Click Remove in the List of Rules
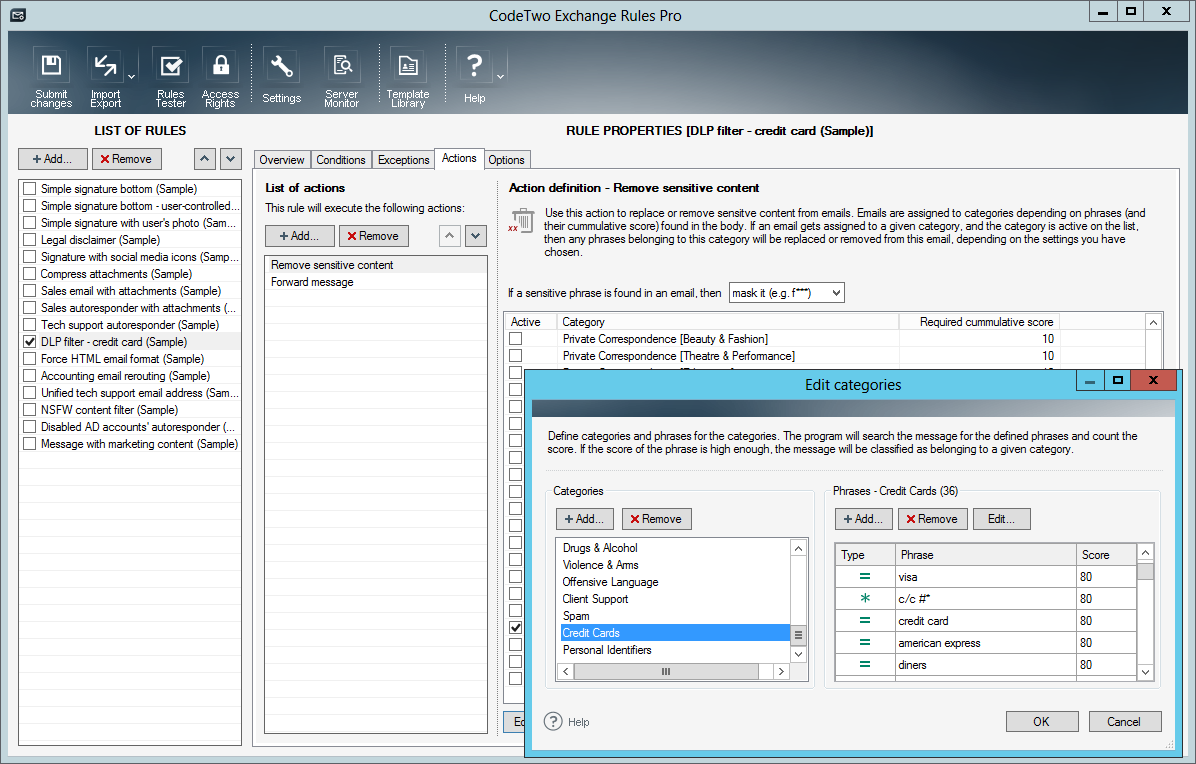This screenshot has height=764, width=1196. click(x=127, y=159)
